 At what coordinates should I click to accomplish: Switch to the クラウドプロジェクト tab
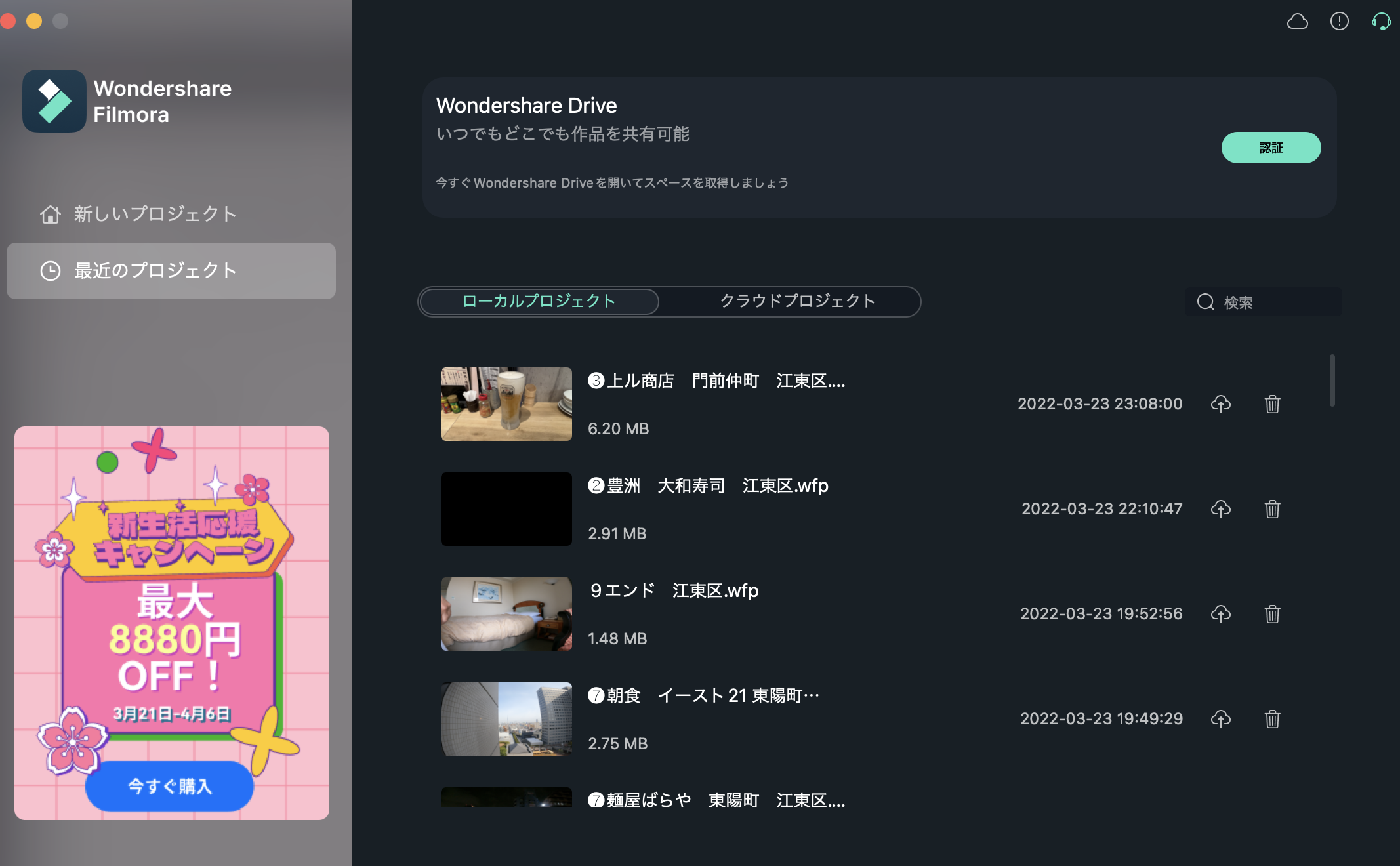click(x=797, y=301)
